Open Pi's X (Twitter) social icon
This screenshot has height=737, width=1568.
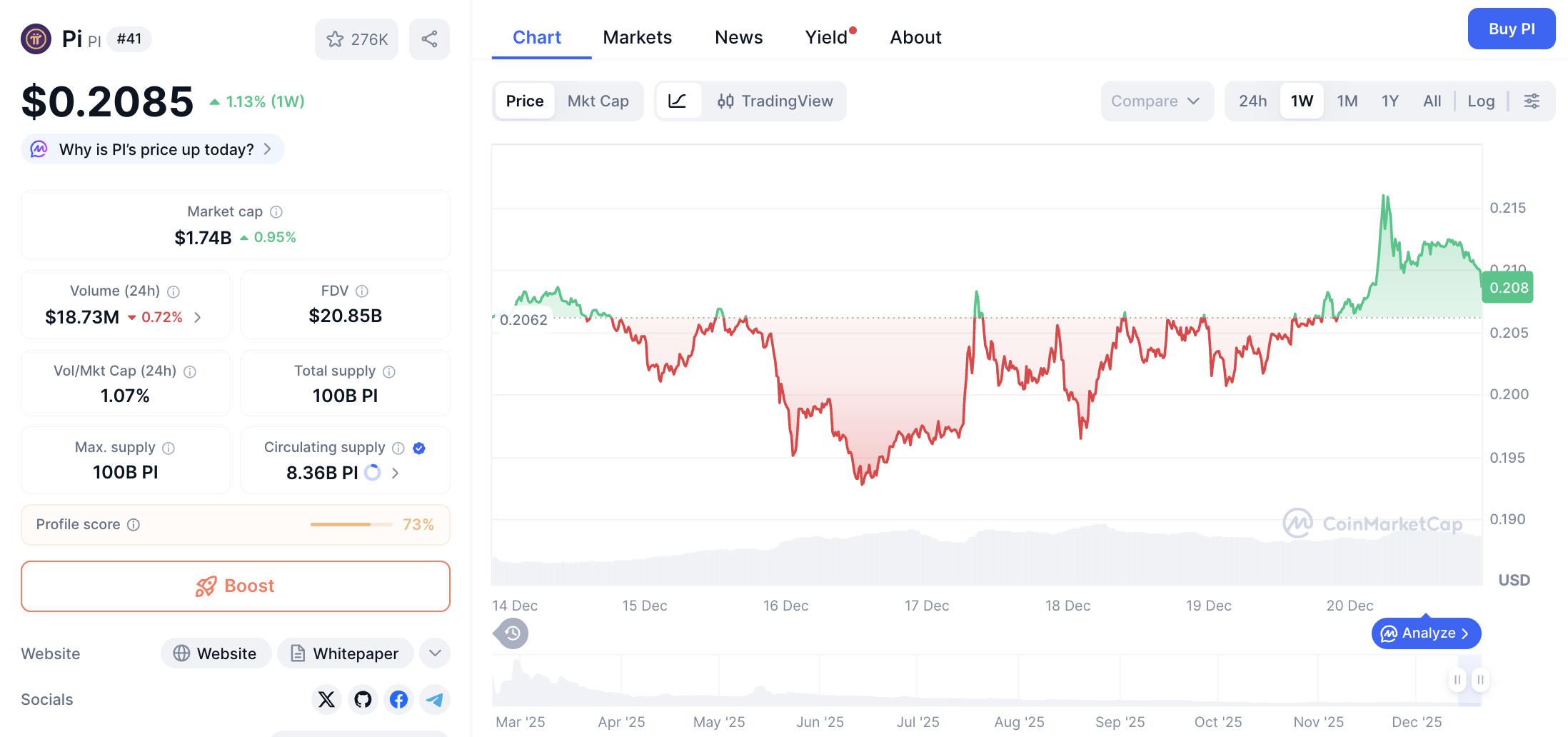point(326,700)
